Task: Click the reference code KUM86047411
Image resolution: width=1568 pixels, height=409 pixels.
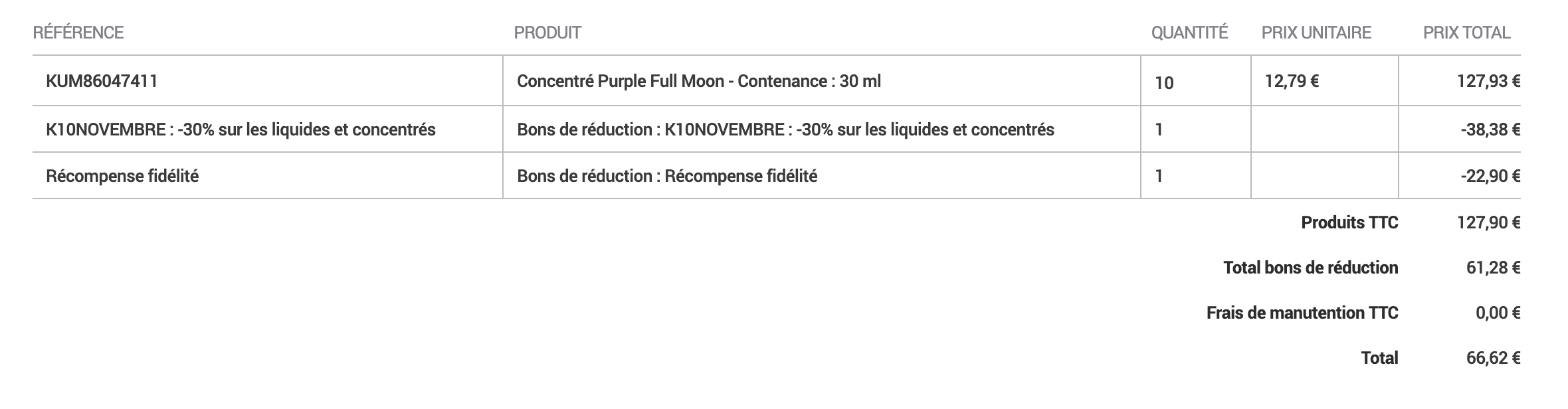Action: pyautogui.click(x=102, y=81)
